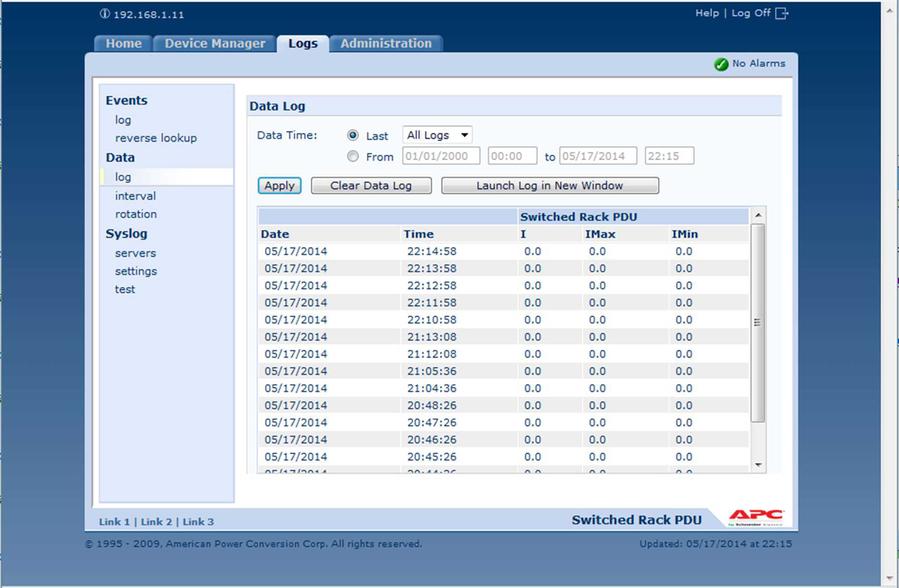The height and width of the screenshot is (588, 899).
Task: Click the site info icon beside IP address
Action: [x=105, y=14]
